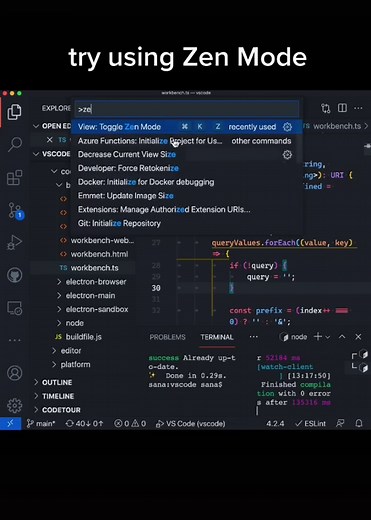Click TypeScript version 4.2.4

[x=275, y=424]
